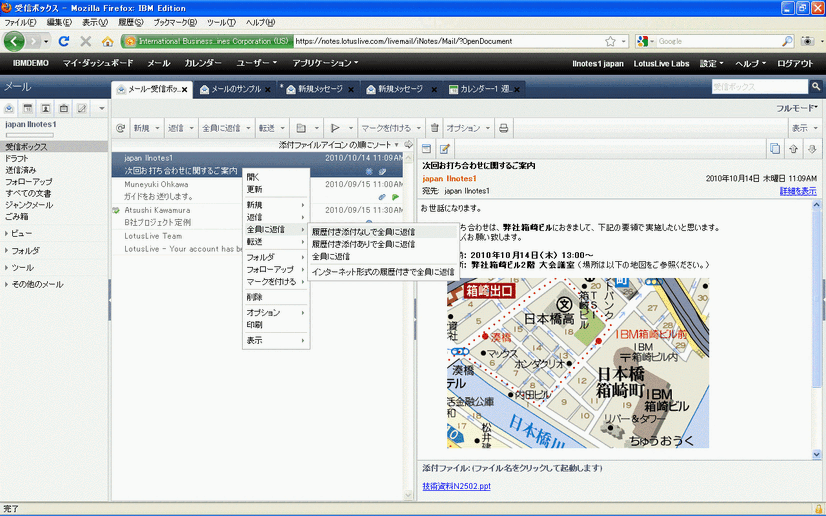Click the printer icon in mail toolbar
This screenshot has width=826, height=516.
click(504, 128)
